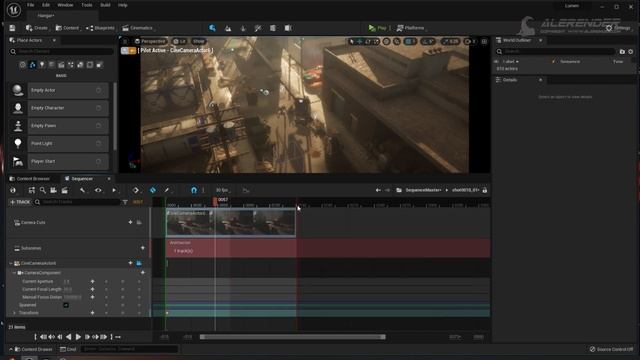Switch to Landscape mode icon
Viewport: 640px width, 360px height.
click(x=228, y=28)
